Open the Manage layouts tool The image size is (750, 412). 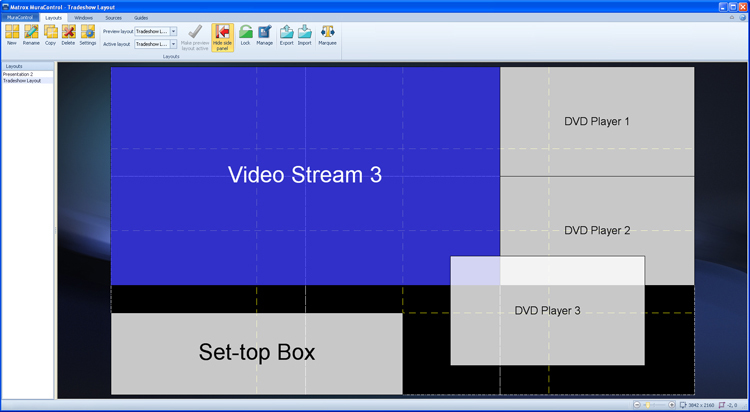pyautogui.click(x=264, y=36)
